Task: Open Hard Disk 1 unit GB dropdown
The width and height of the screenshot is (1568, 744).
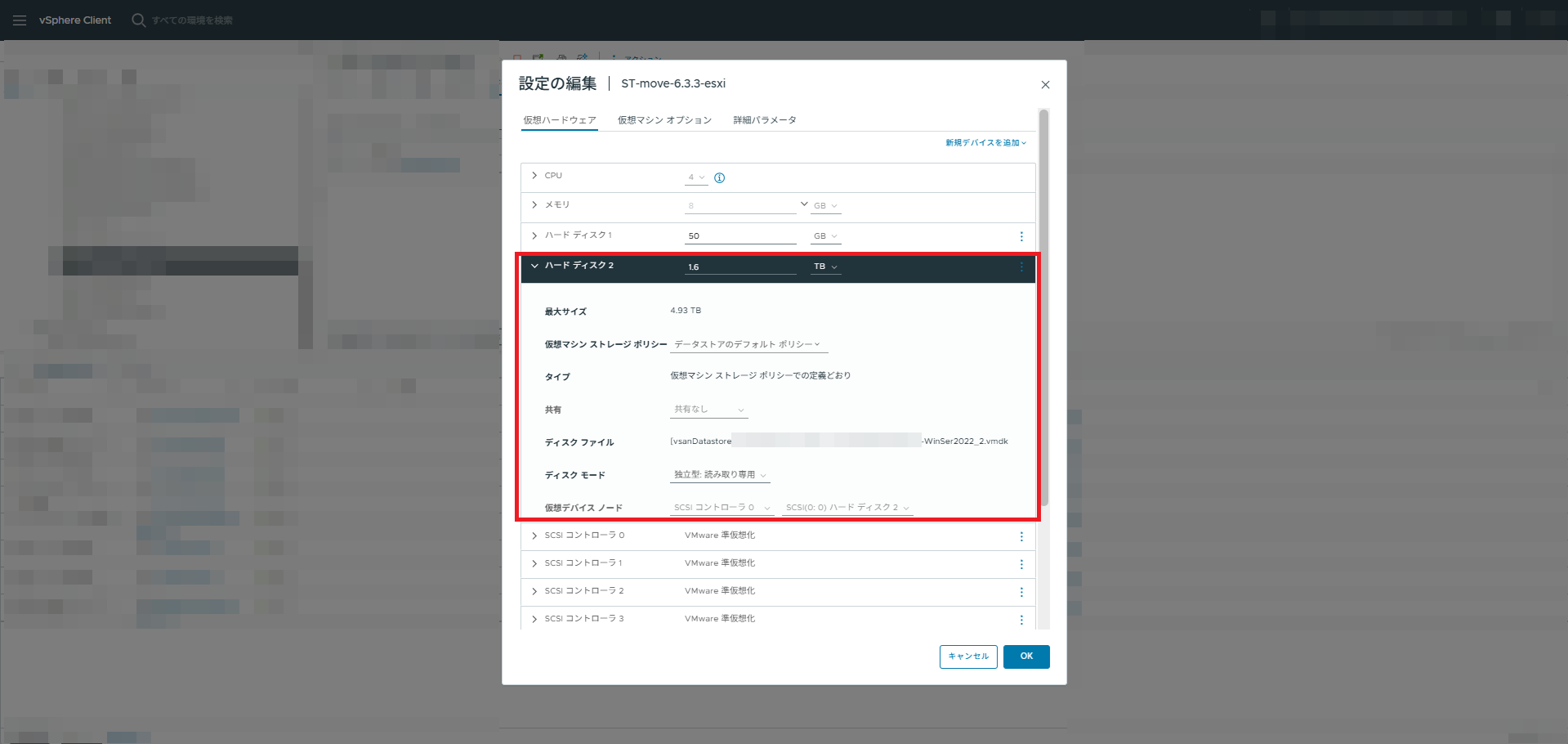Action: (825, 236)
